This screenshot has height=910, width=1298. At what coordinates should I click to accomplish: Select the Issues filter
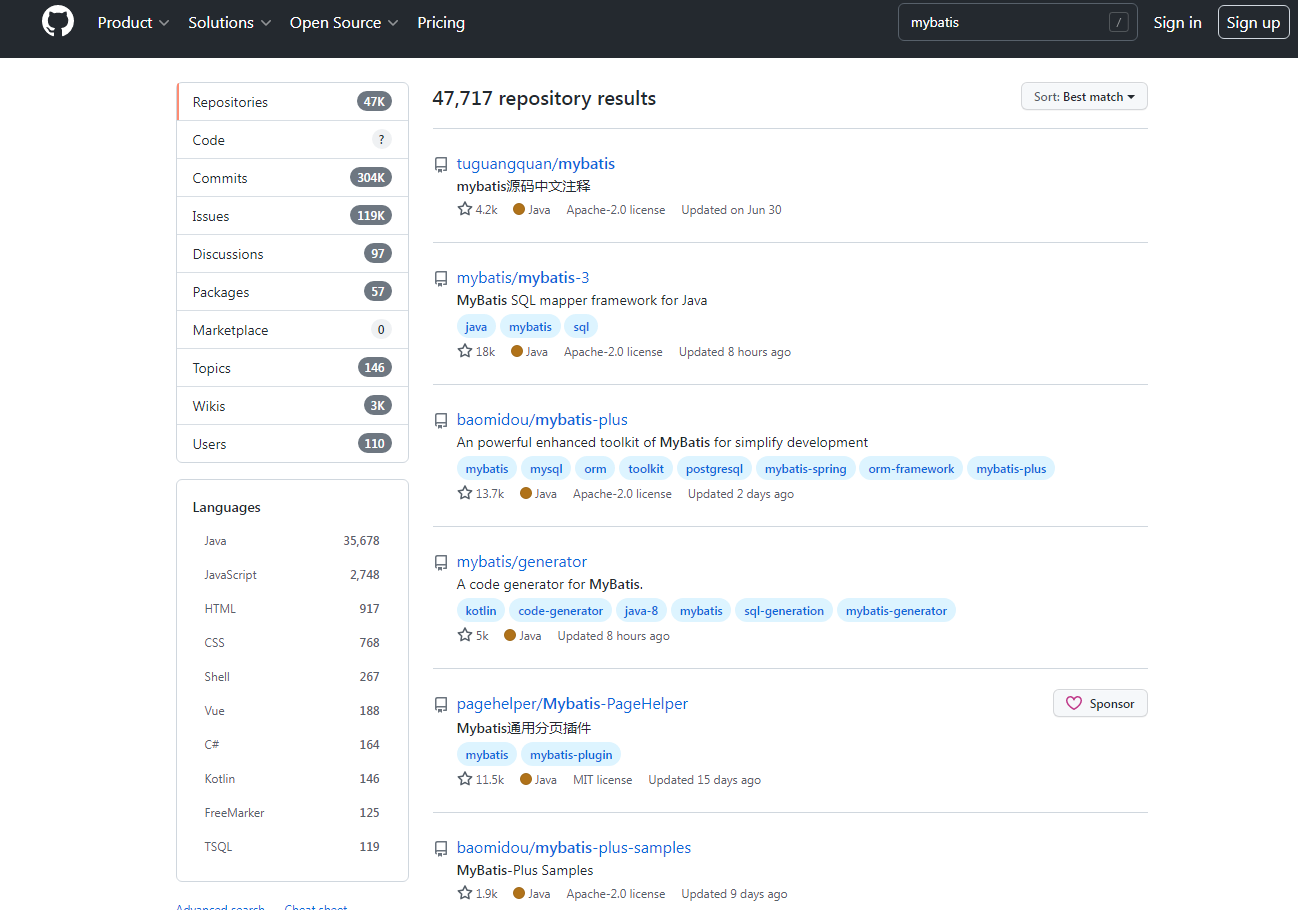pos(292,216)
